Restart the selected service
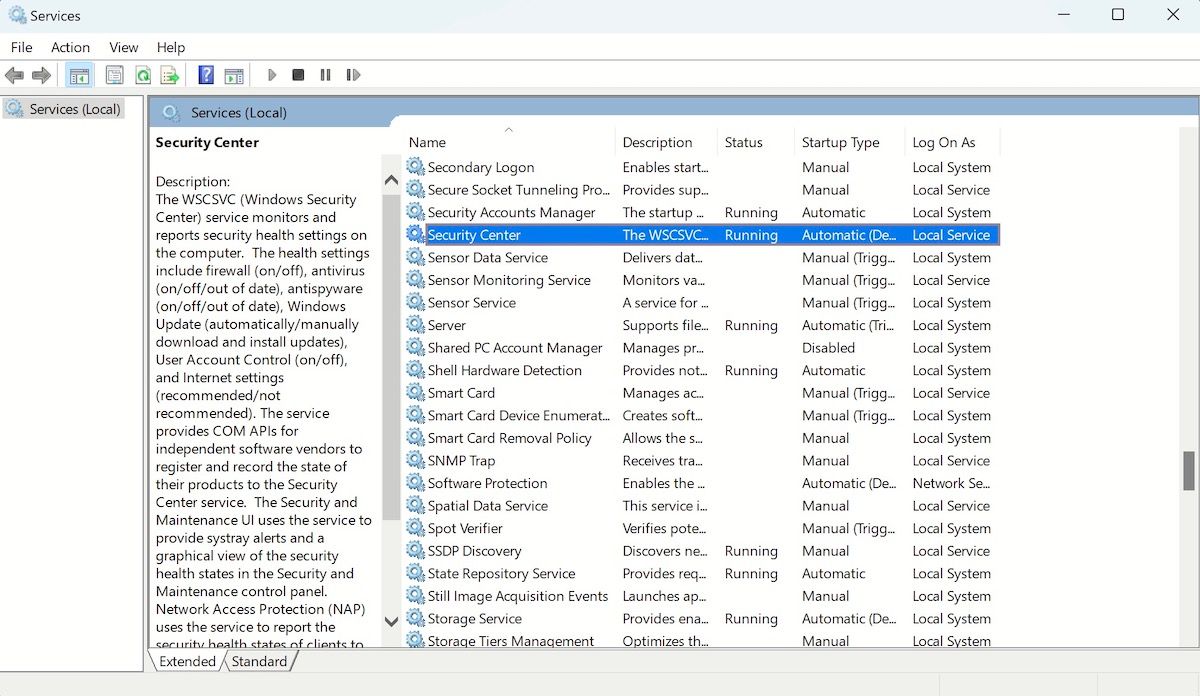Screen dimensions: 1200x696 pyautogui.click(x=353, y=74)
